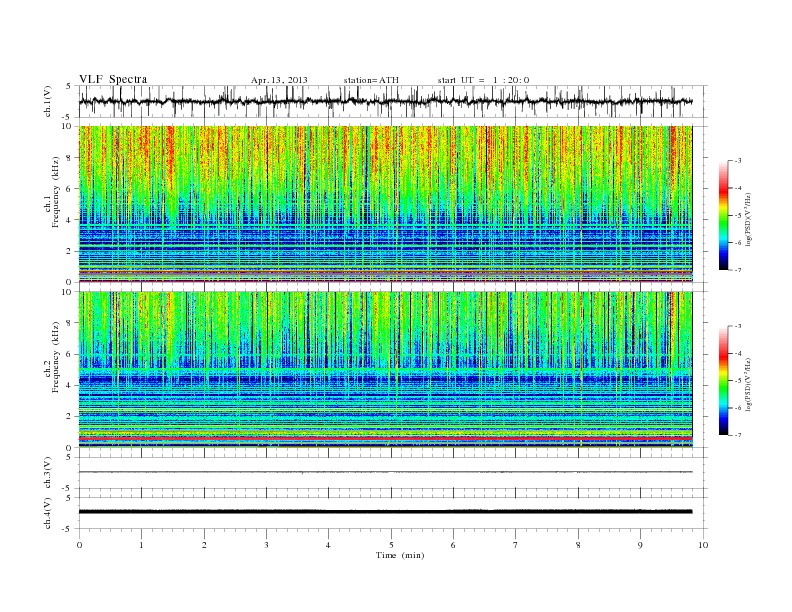Click time axis tick label "7"

coord(516,545)
